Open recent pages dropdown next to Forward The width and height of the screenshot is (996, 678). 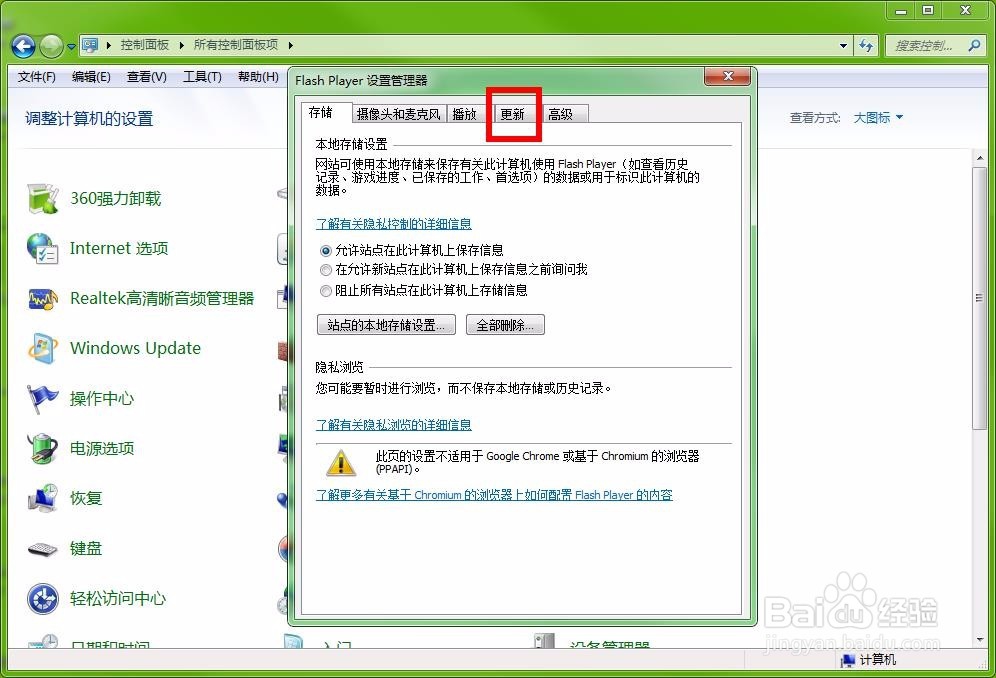(71, 46)
